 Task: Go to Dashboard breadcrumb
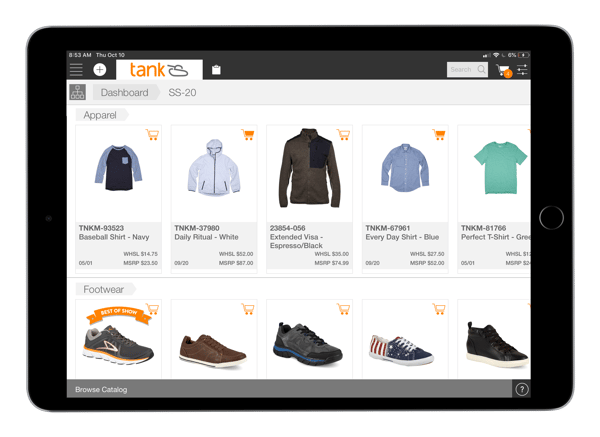click(x=124, y=93)
